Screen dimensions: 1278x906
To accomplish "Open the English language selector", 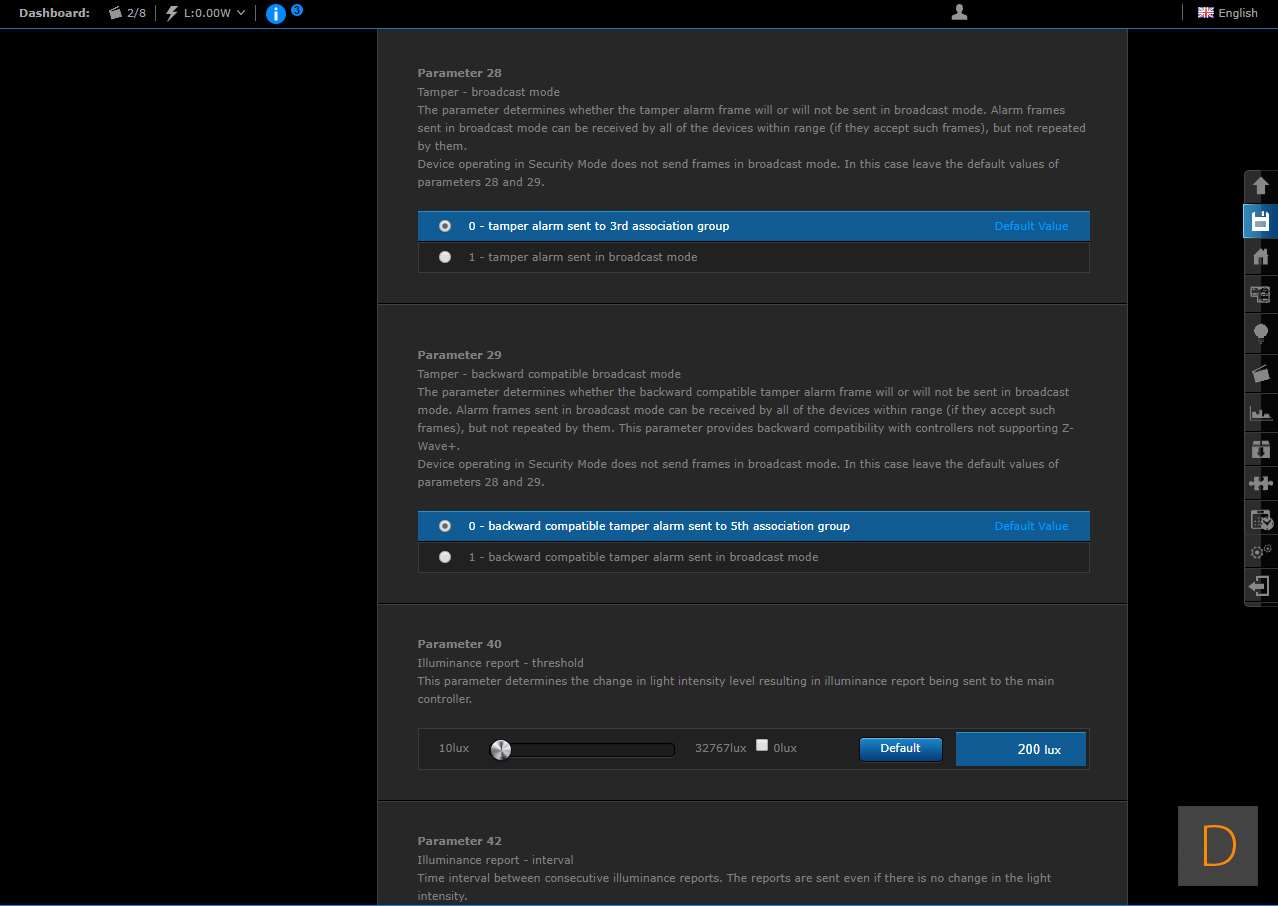I will click(1228, 13).
